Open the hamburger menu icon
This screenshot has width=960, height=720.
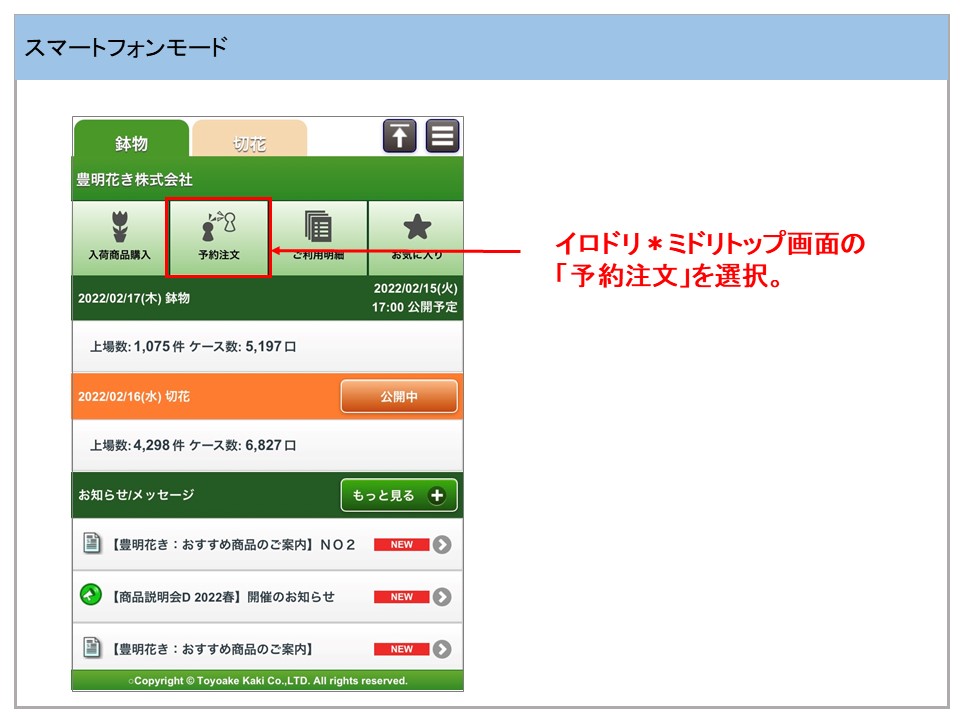(x=442, y=136)
